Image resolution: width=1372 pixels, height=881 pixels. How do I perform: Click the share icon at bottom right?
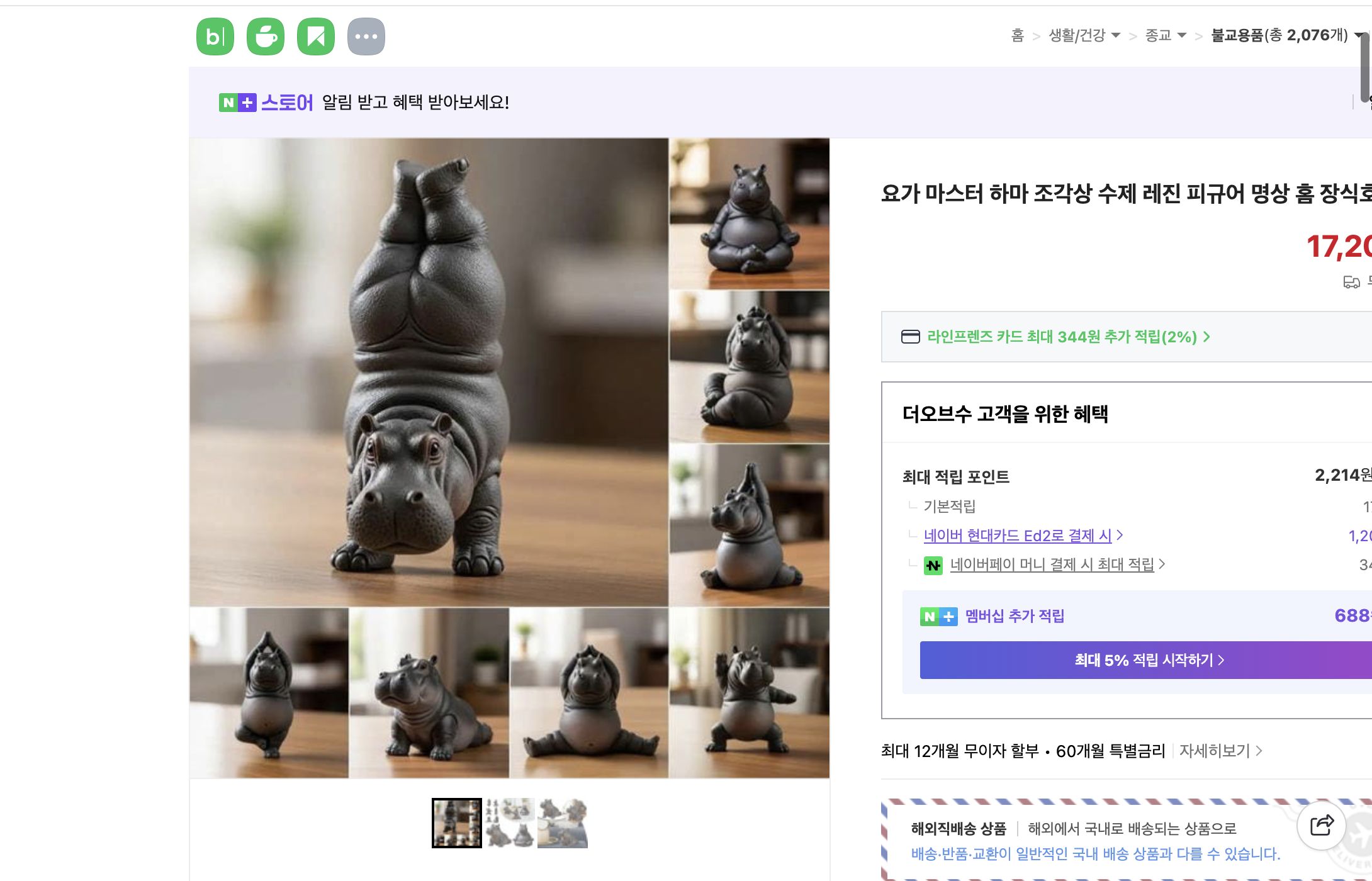[1322, 825]
